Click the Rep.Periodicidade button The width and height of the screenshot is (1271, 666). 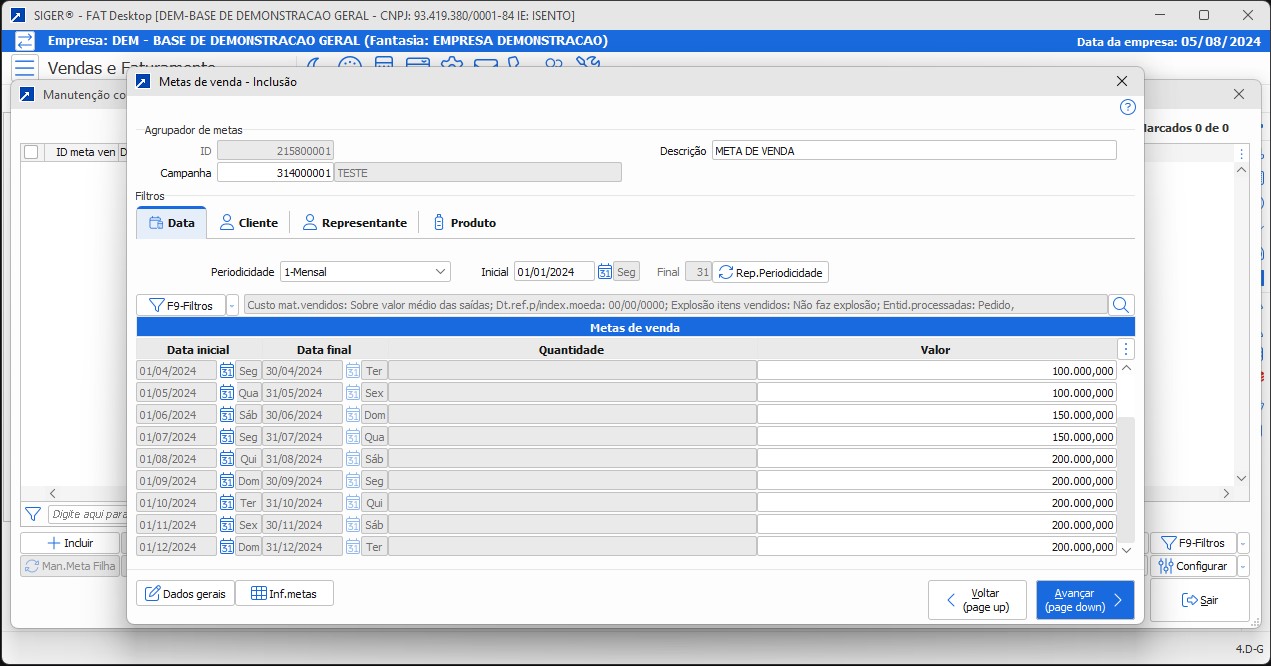[x=770, y=272]
